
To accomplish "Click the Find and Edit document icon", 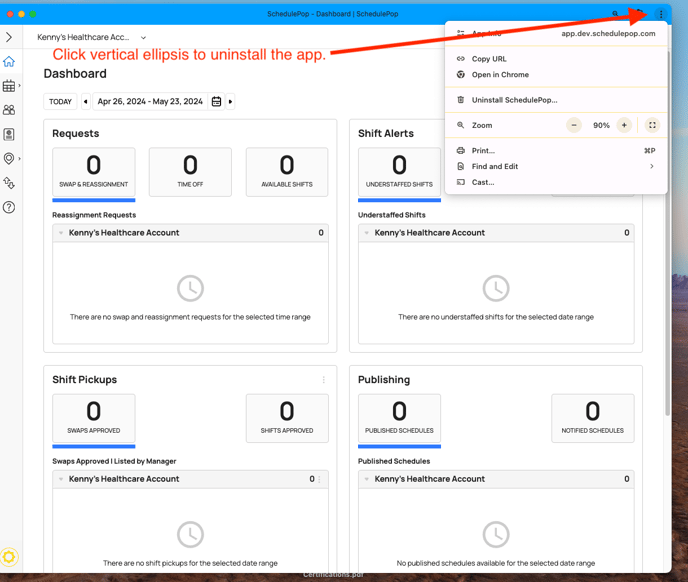I will pos(461,166).
